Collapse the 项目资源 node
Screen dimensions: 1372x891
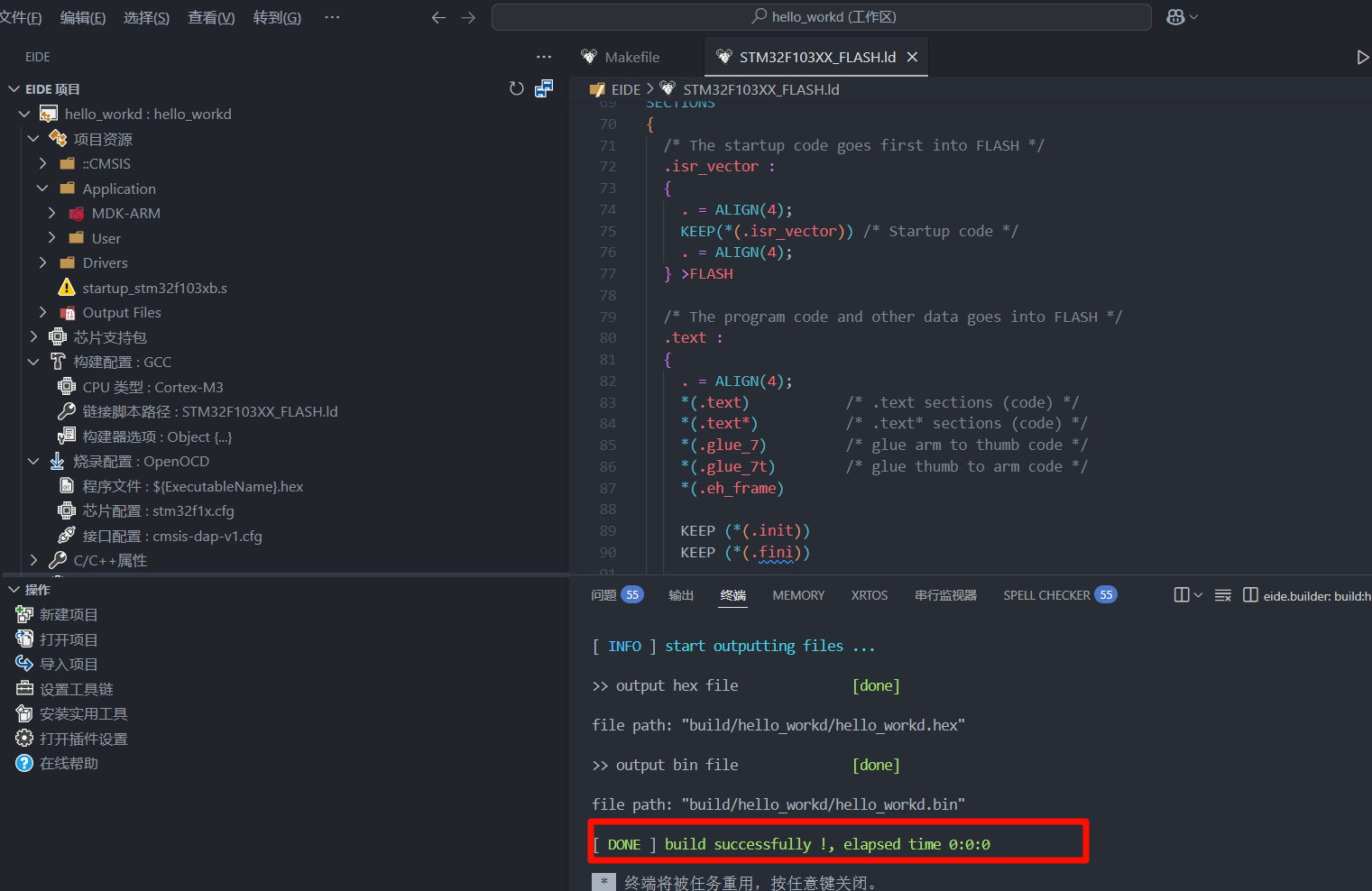tap(33, 139)
